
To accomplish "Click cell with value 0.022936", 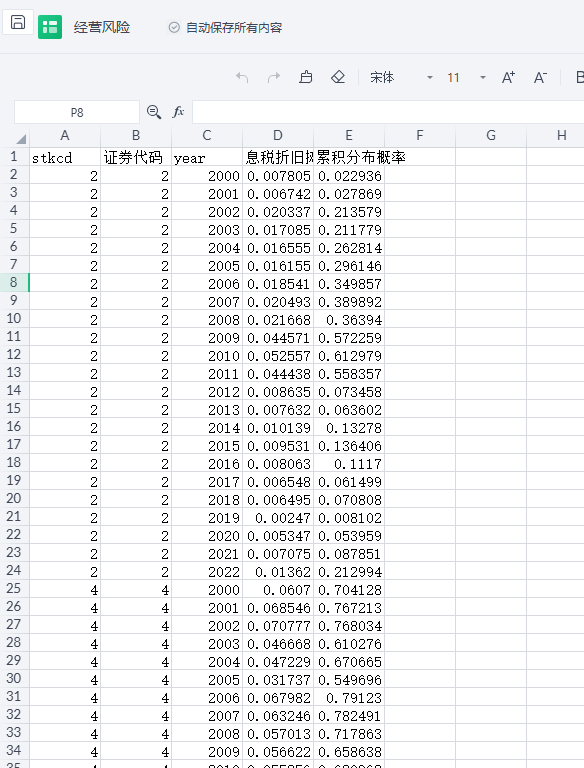I will click(349, 175).
